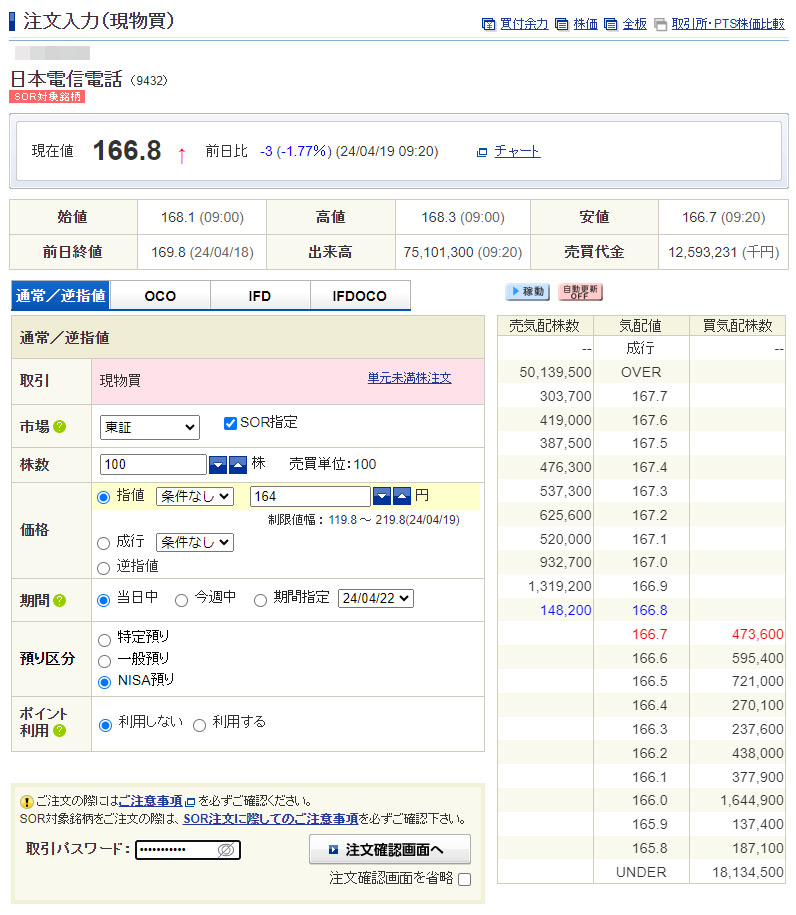Click the 稼動 play icon button
The height and width of the screenshot is (915, 796).
(527, 292)
